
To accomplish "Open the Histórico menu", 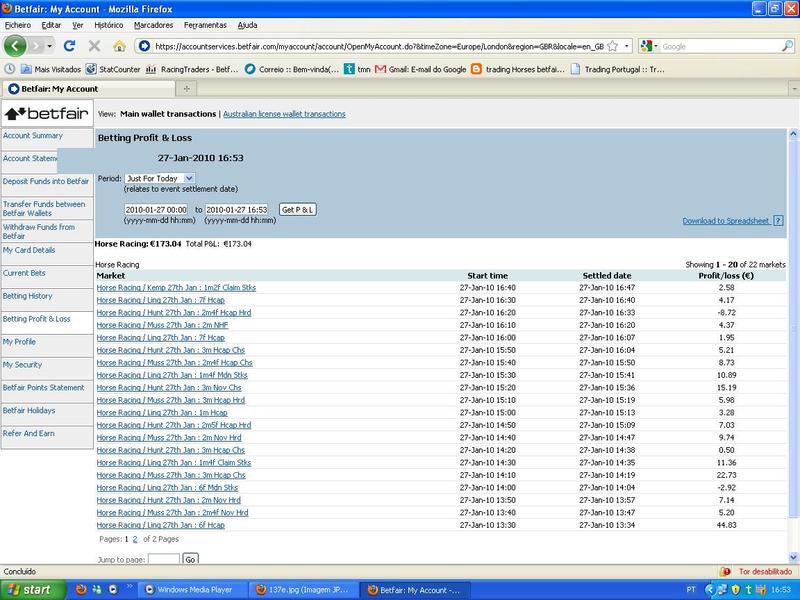I will coord(109,25).
